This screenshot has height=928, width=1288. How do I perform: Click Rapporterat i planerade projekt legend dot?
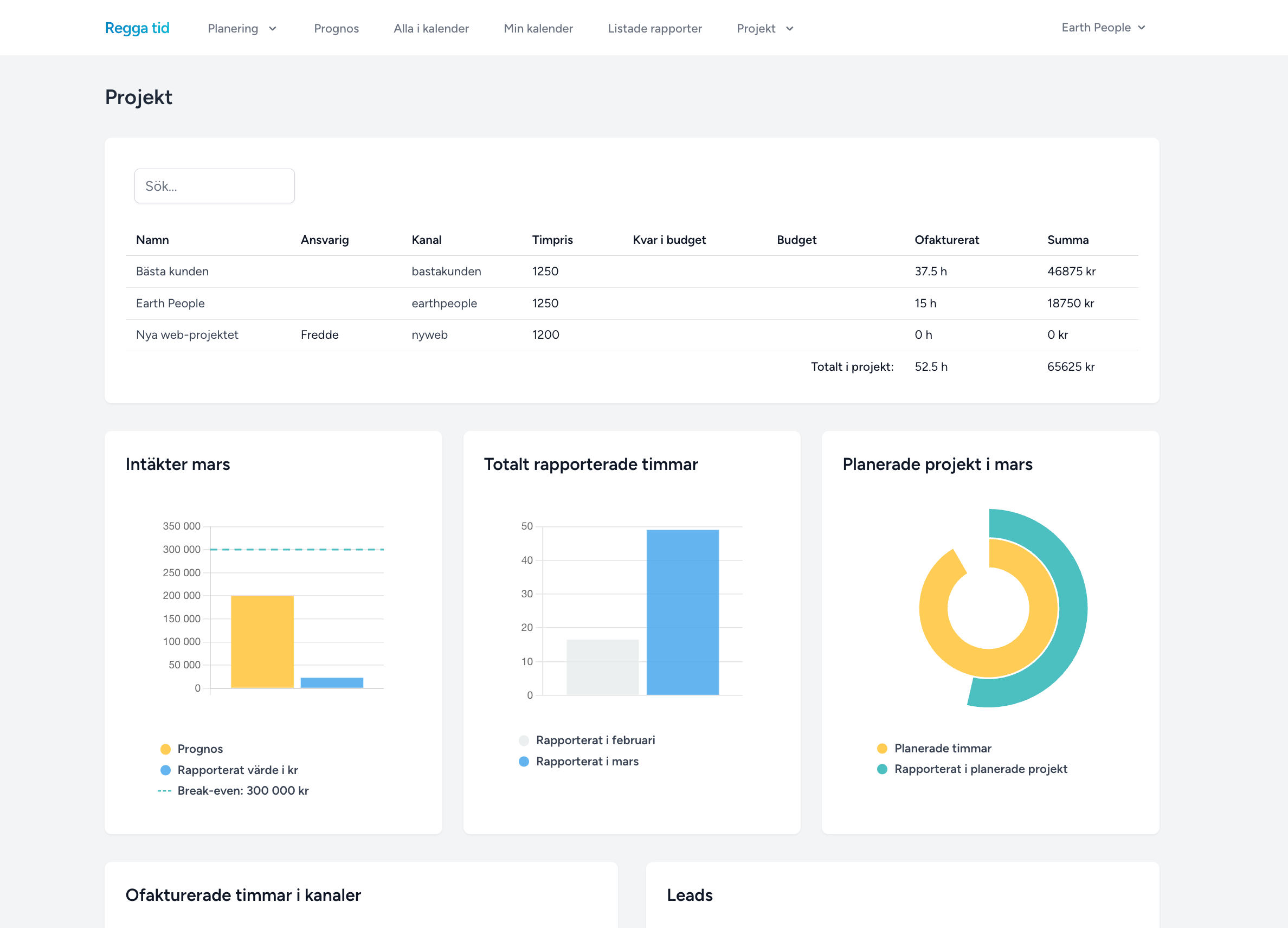[882, 769]
